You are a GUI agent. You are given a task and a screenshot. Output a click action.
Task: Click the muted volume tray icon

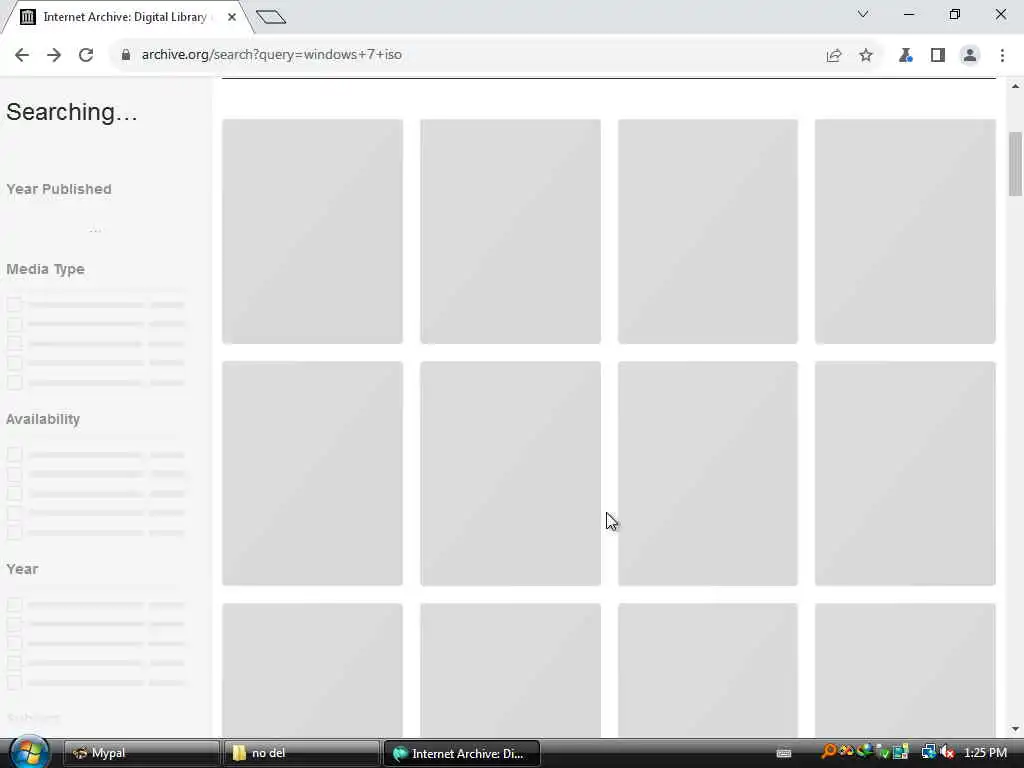click(x=948, y=752)
